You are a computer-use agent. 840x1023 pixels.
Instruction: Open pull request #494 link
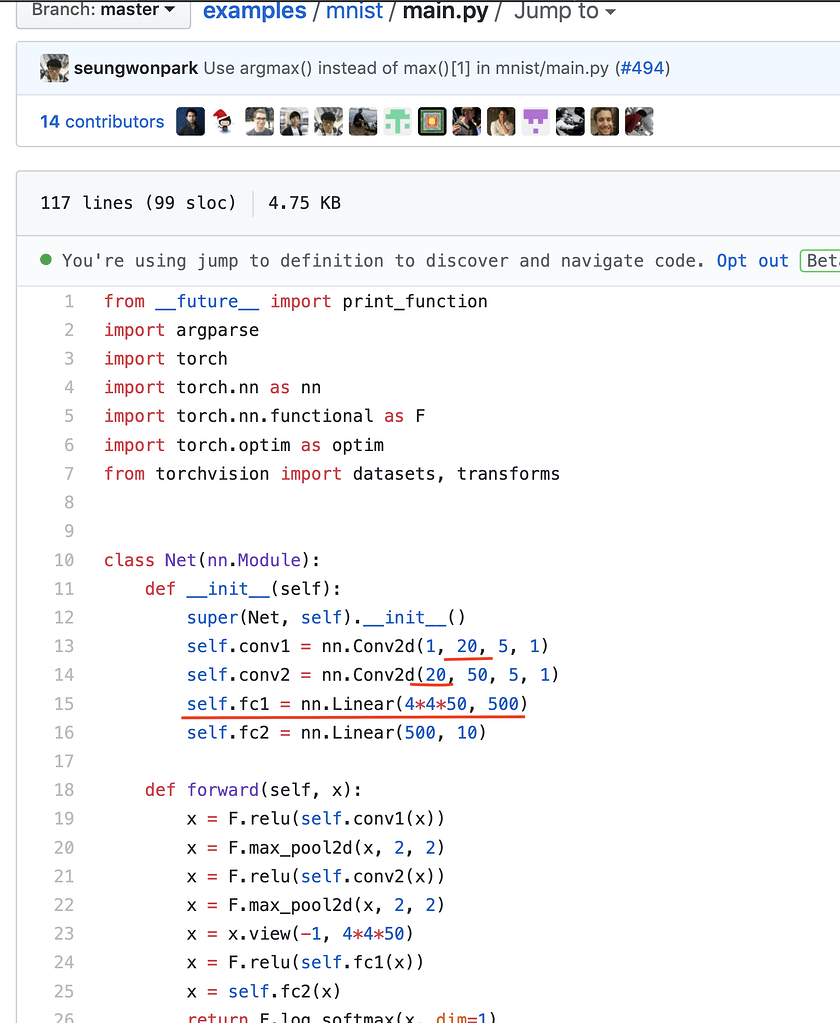point(643,69)
